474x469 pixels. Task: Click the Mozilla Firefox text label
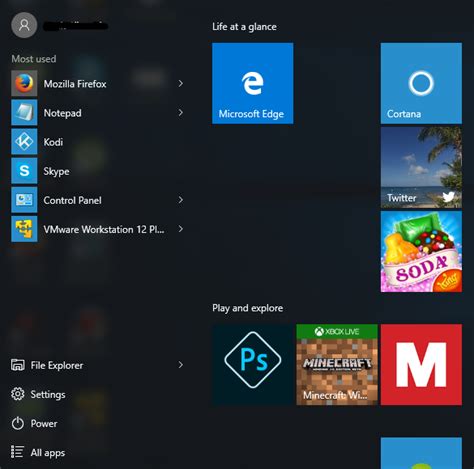coord(75,84)
